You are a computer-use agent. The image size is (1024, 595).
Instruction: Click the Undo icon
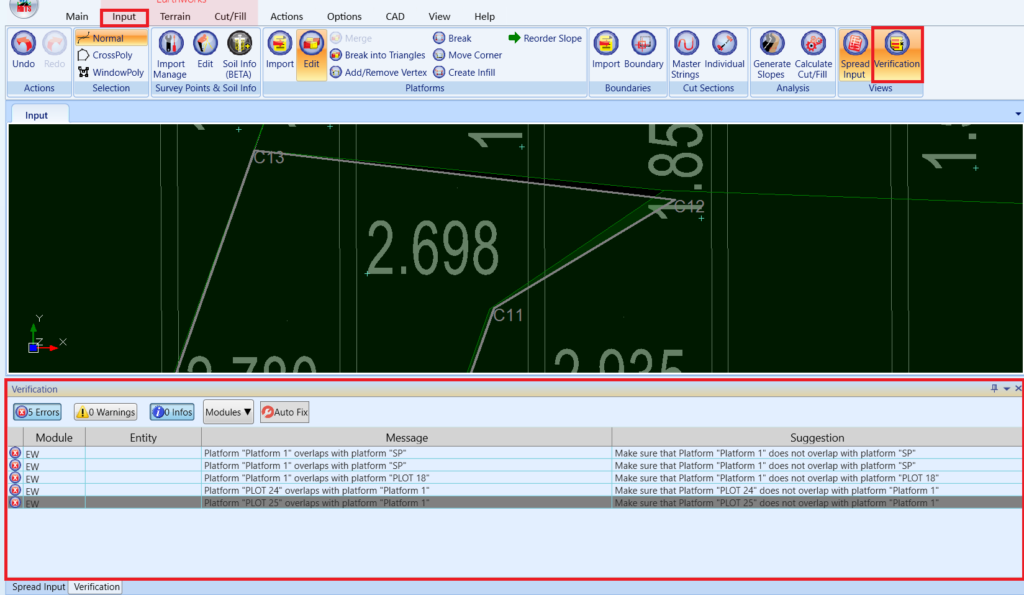(24, 50)
